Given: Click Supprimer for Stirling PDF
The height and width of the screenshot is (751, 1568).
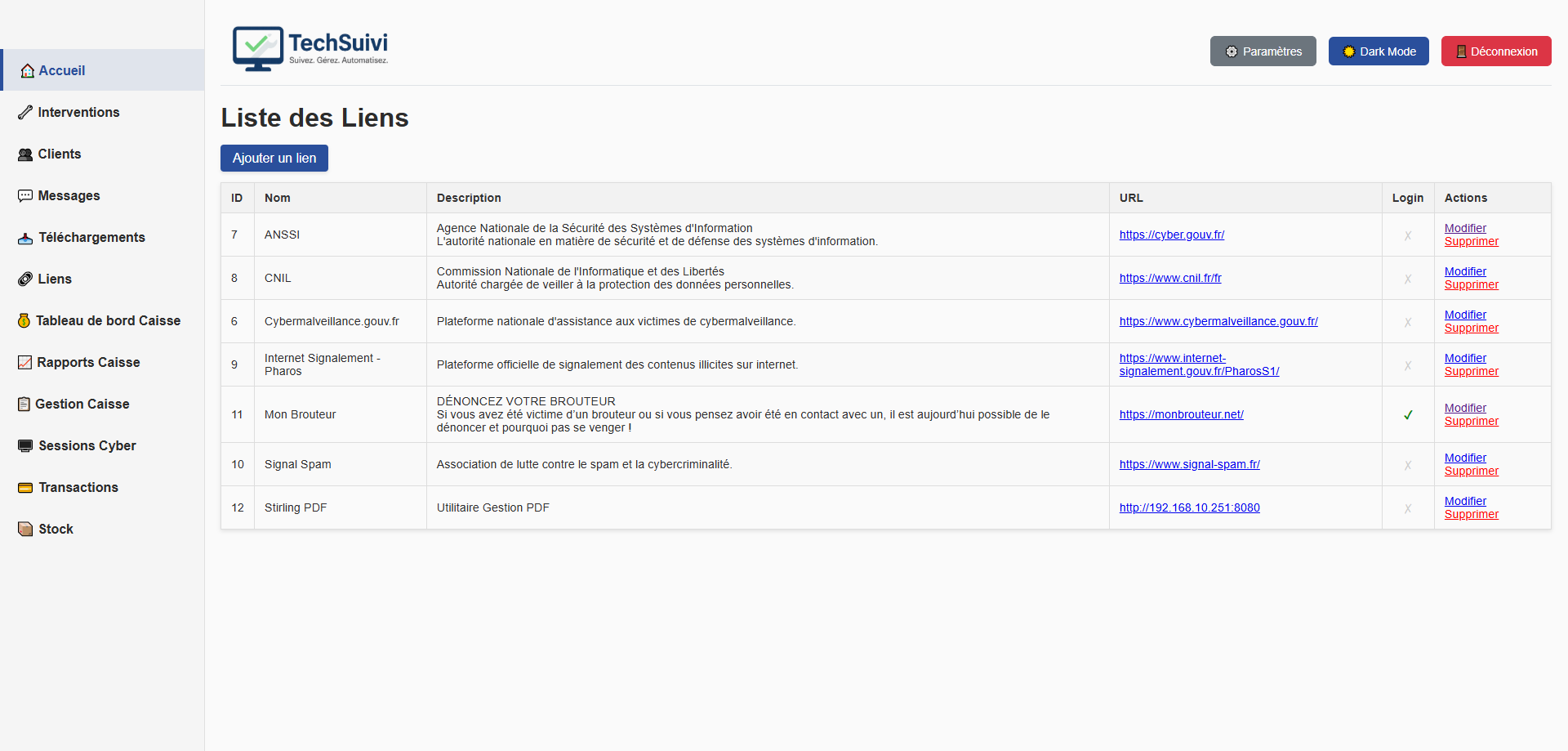Looking at the screenshot, I should [x=1471, y=514].
